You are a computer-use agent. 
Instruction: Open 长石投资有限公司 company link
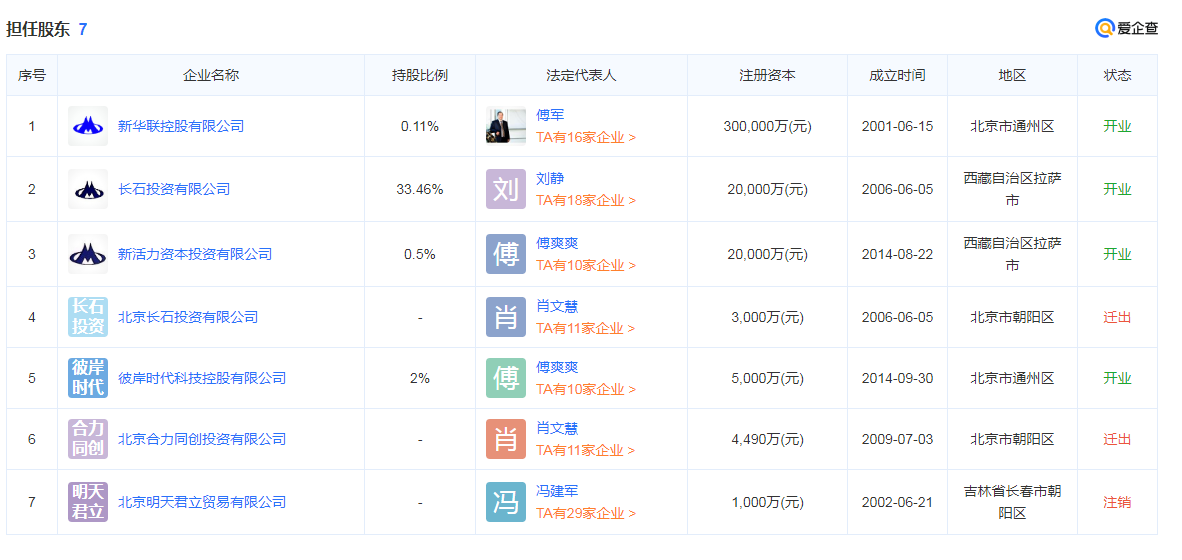point(174,188)
